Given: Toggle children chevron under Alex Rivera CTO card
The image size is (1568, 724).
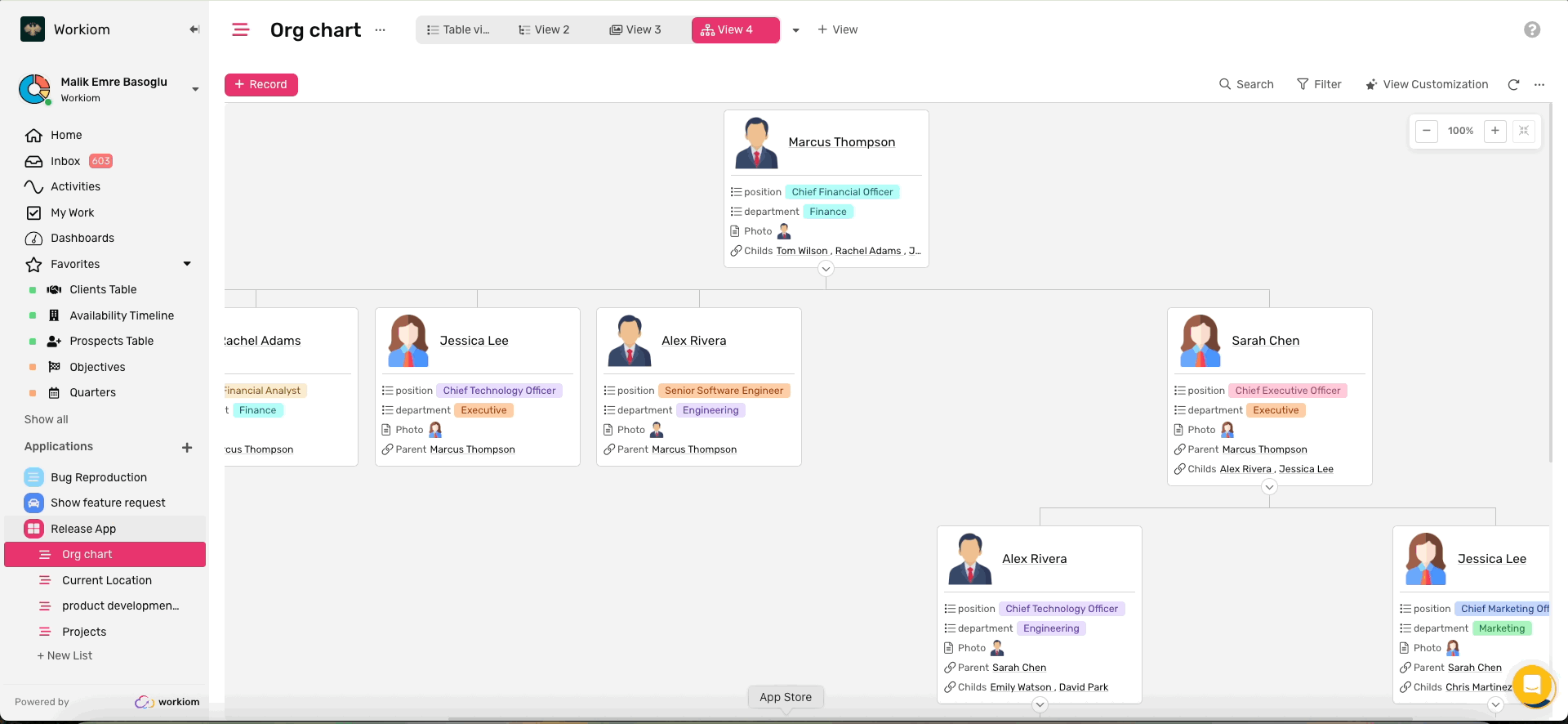Looking at the screenshot, I should point(1040,704).
